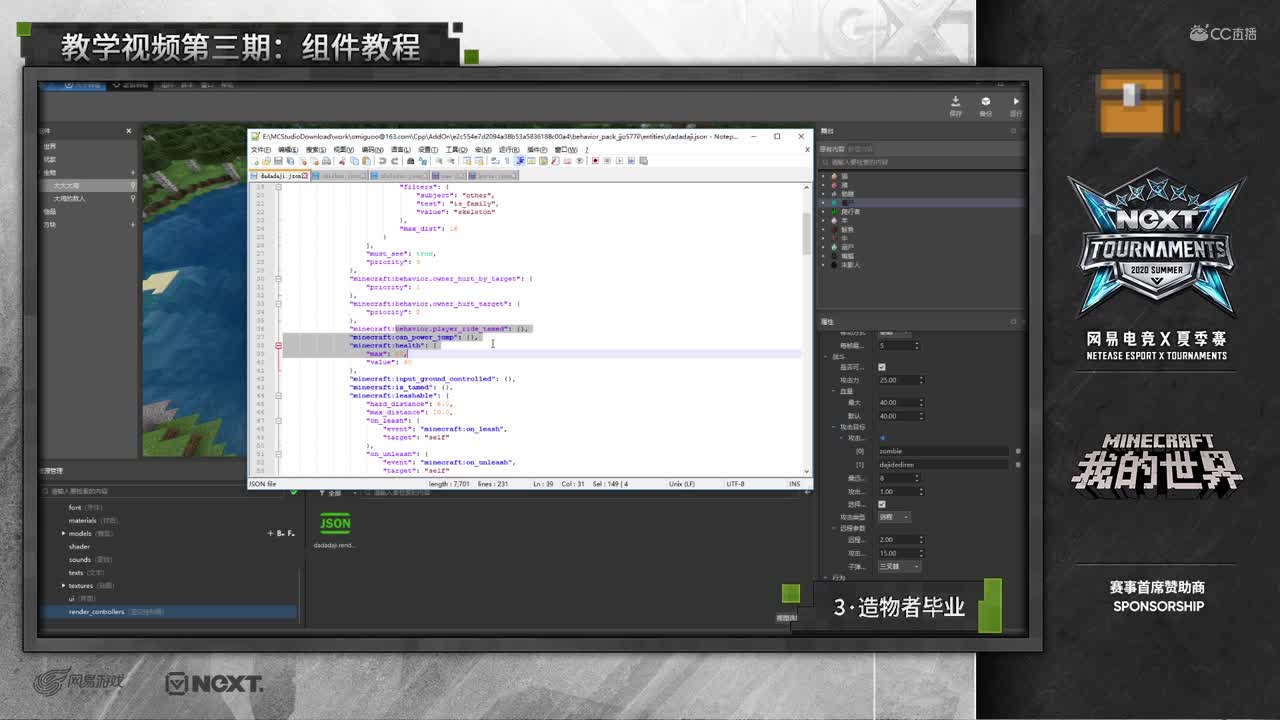This screenshot has width=1280, height=720.
Task: Expand the models folder in resource tree
Action: click(x=64, y=534)
